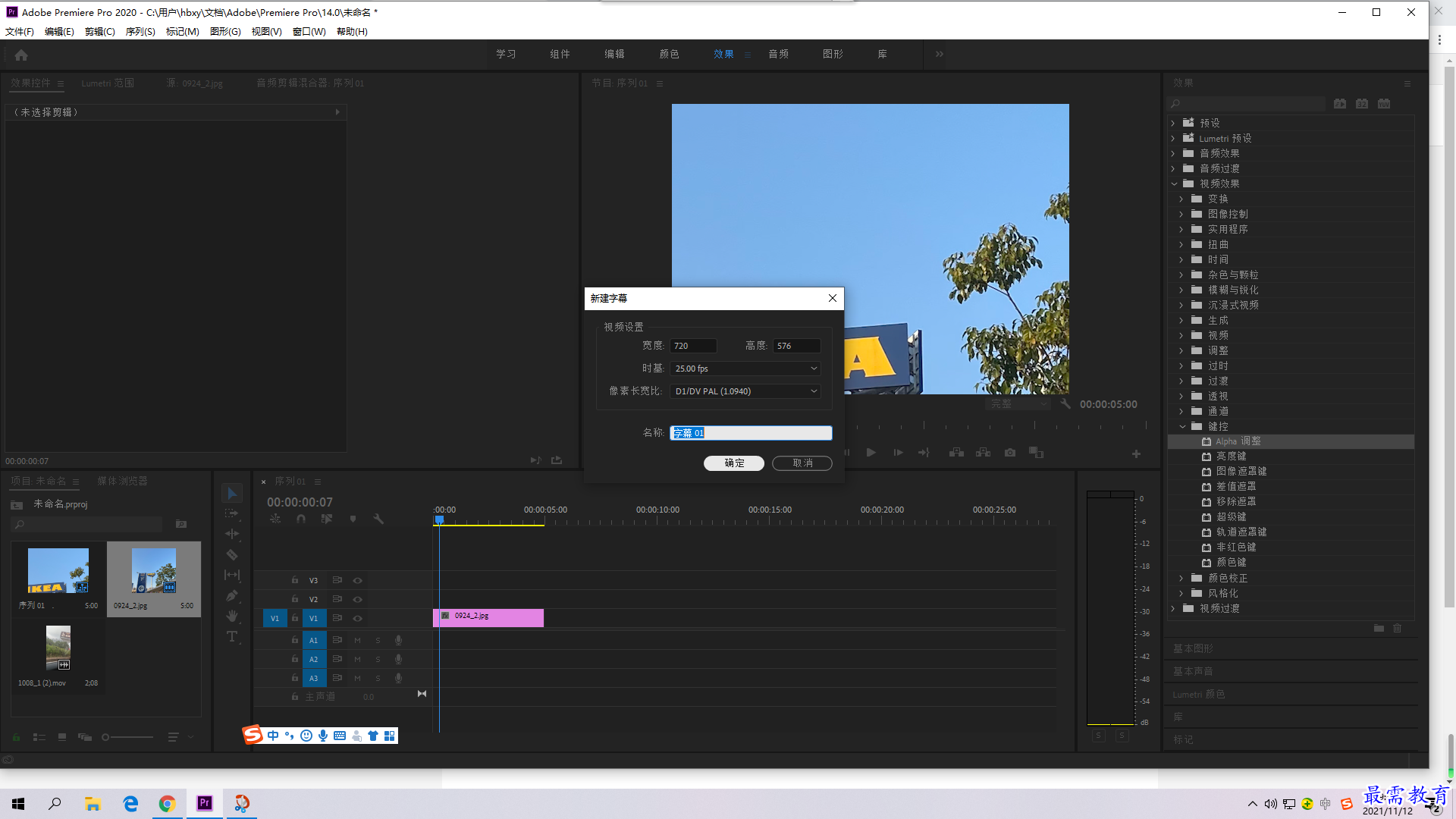The height and width of the screenshot is (819, 1456).
Task: Select the Selection tool arrow
Action: pyautogui.click(x=232, y=494)
